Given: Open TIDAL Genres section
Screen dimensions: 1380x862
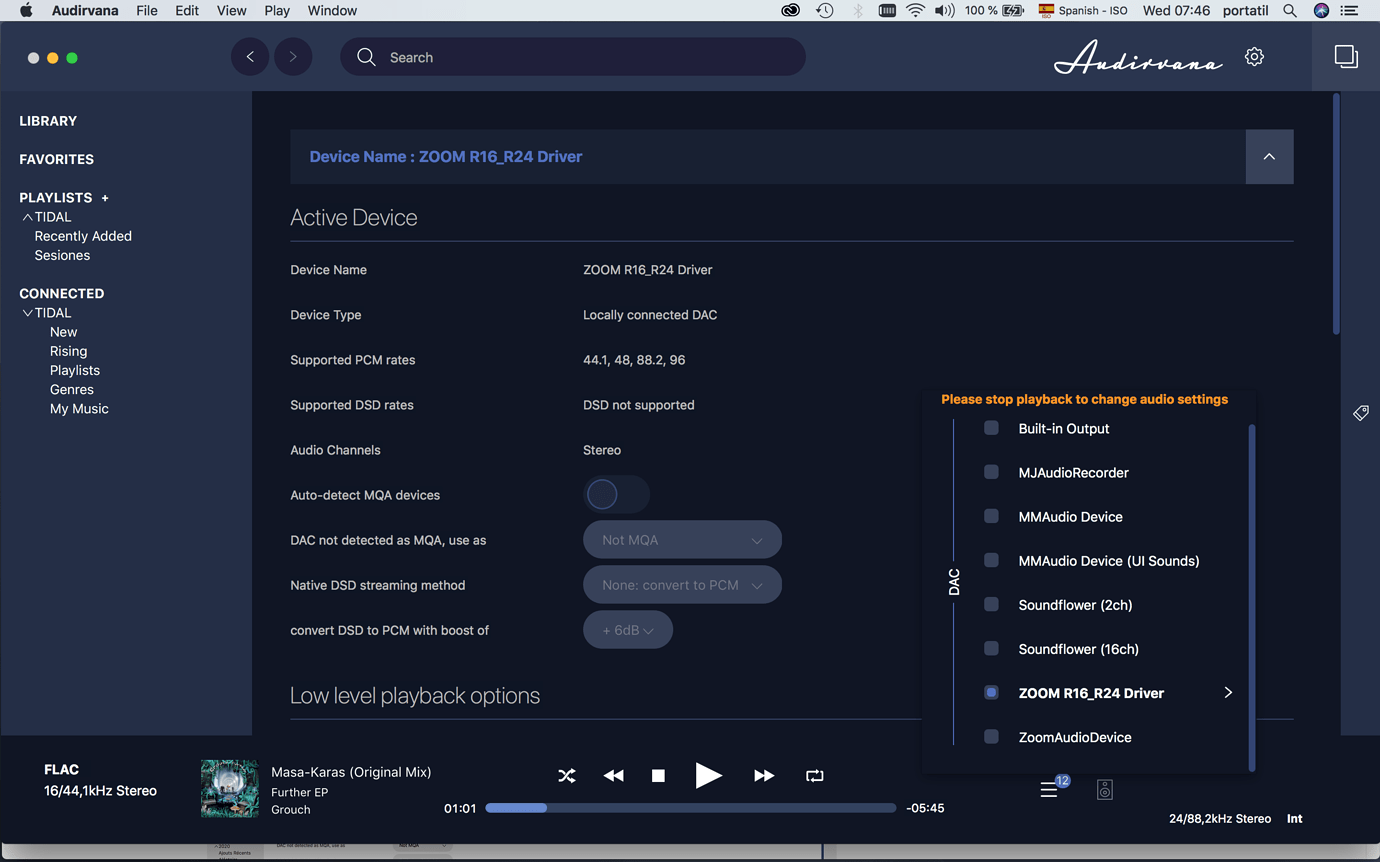Looking at the screenshot, I should (72, 389).
